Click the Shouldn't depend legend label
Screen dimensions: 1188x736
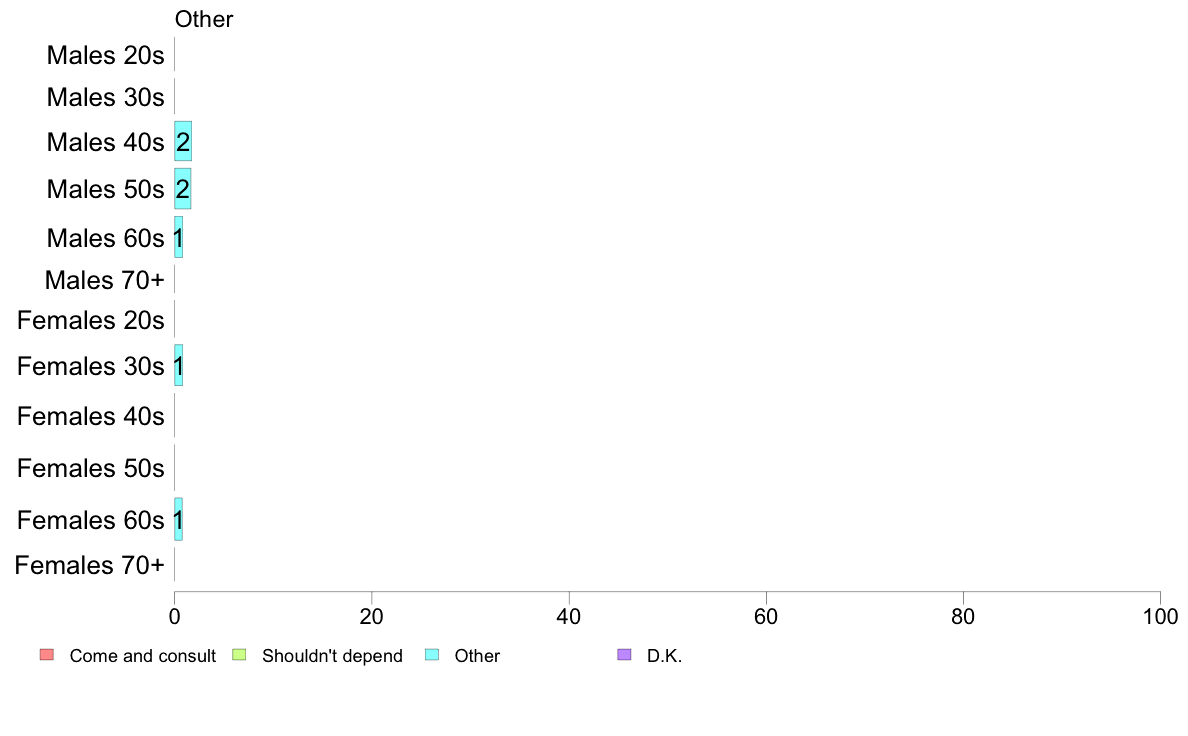333,656
